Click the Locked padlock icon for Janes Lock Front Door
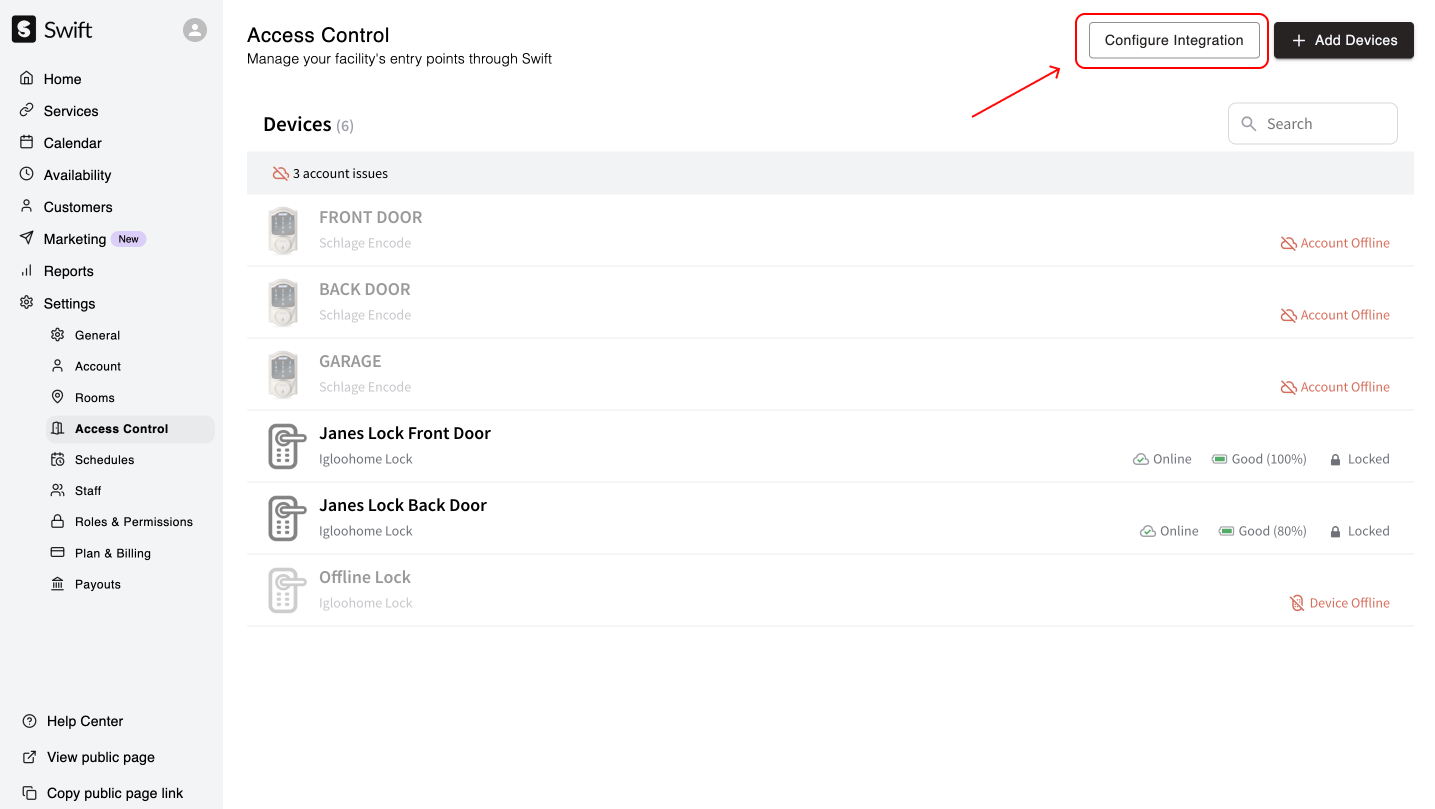Screen dimensions: 1435x809 pos(1335,460)
